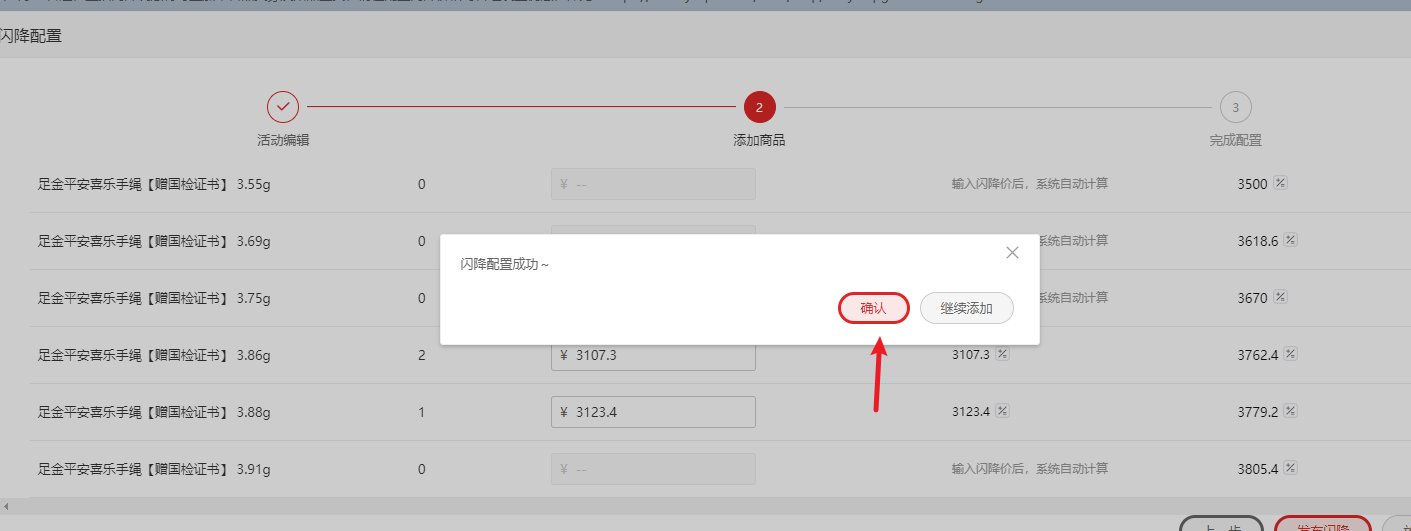Click the flash price field showing 3123.4

pos(653,412)
